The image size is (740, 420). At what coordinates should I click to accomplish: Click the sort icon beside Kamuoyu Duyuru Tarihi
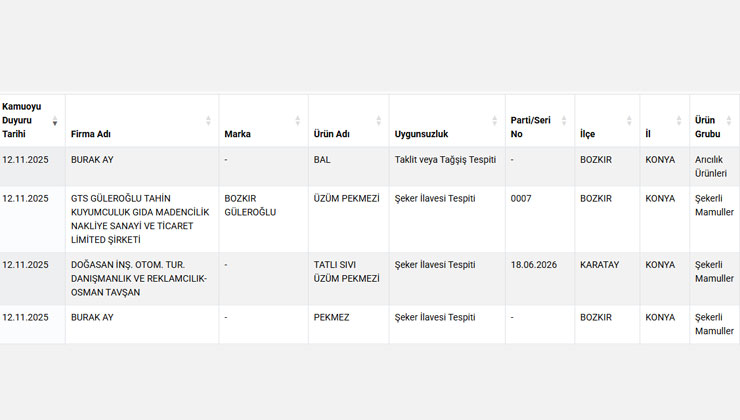55,121
